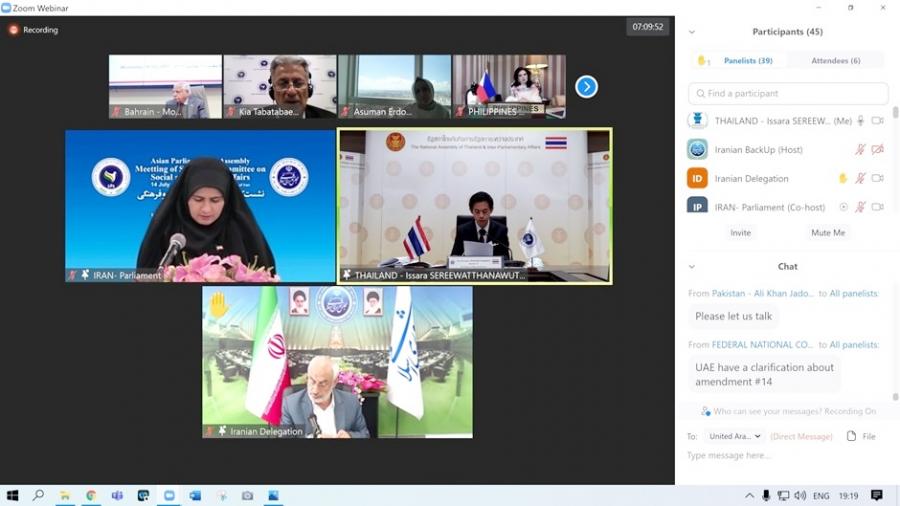The width and height of the screenshot is (900, 506).
Task: Switch to the Attendees (6) tab
Action: 835,61
